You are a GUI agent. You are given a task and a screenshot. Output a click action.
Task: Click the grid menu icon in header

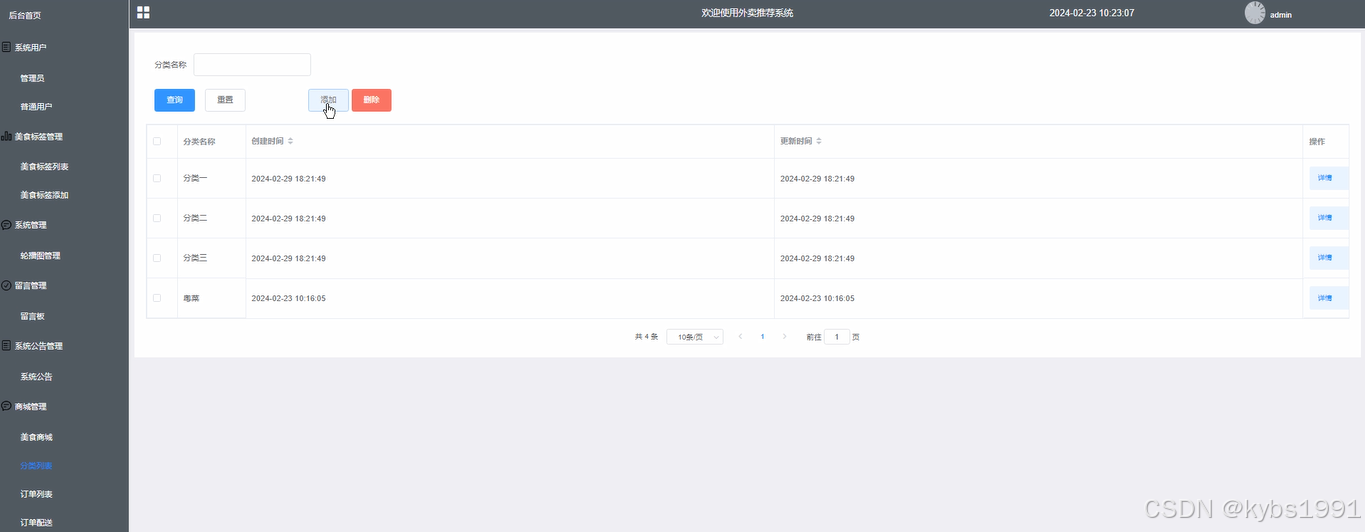(x=143, y=12)
